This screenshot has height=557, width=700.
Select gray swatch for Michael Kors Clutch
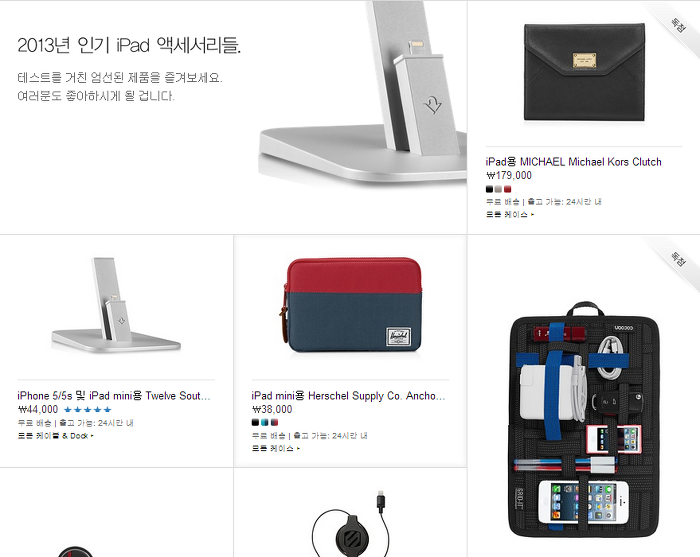coord(498,189)
